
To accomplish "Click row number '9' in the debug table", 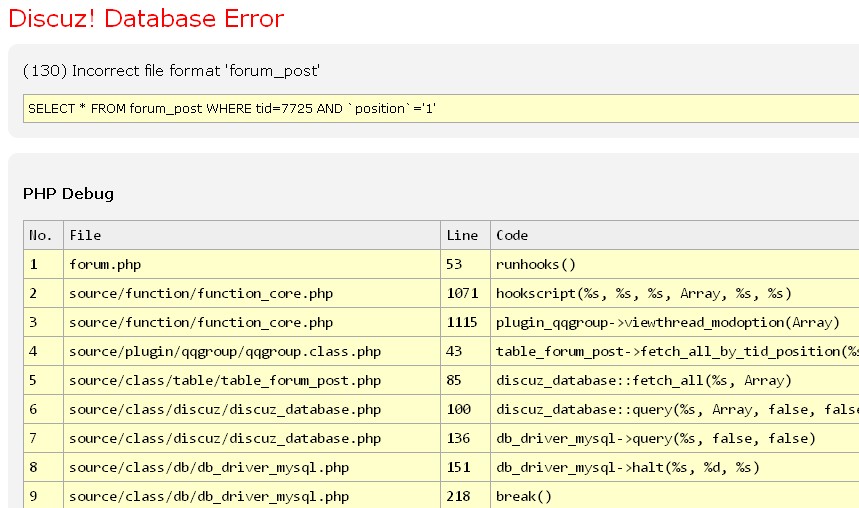I will (x=43, y=495).
